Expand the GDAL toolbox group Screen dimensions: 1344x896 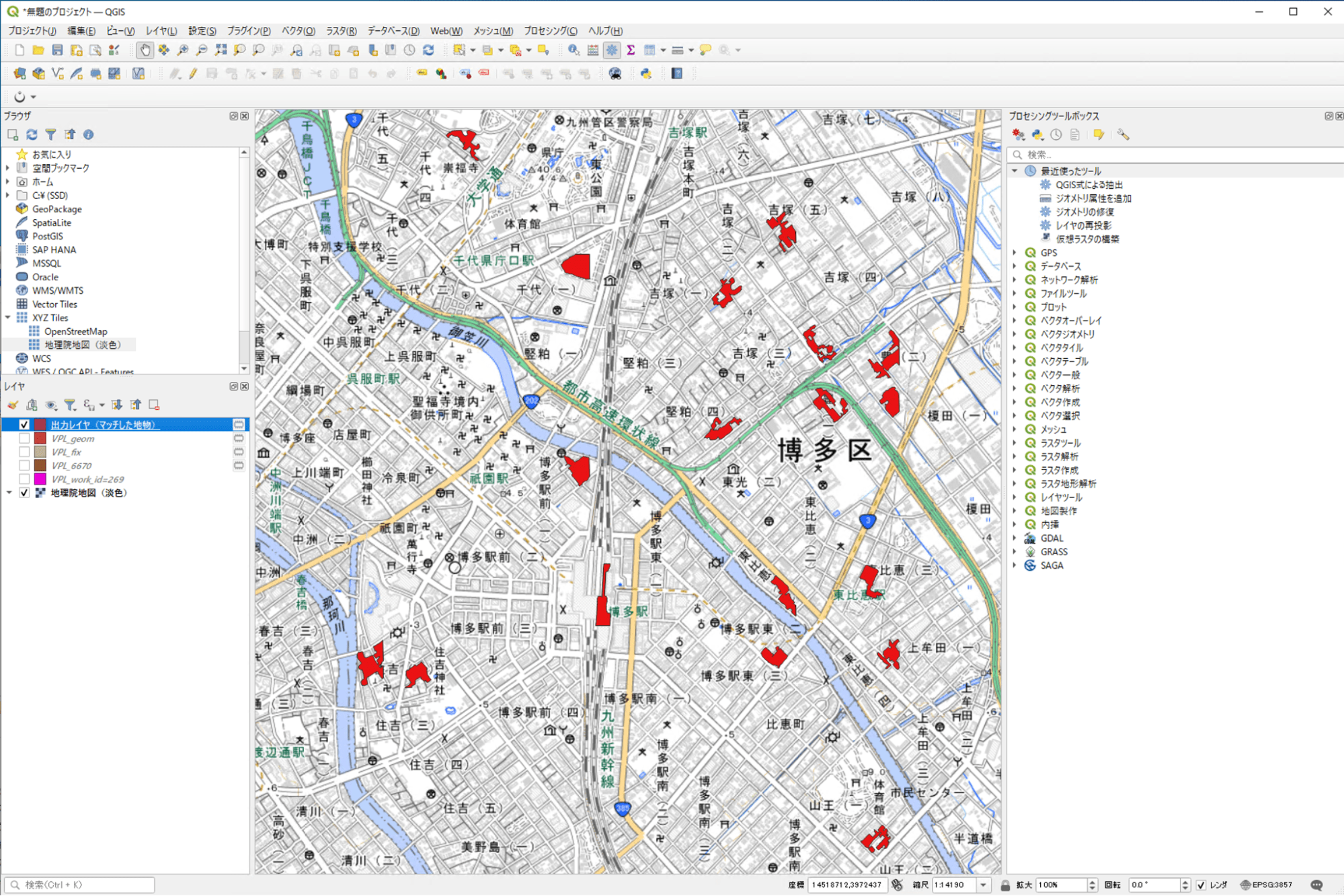(x=1015, y=538)
